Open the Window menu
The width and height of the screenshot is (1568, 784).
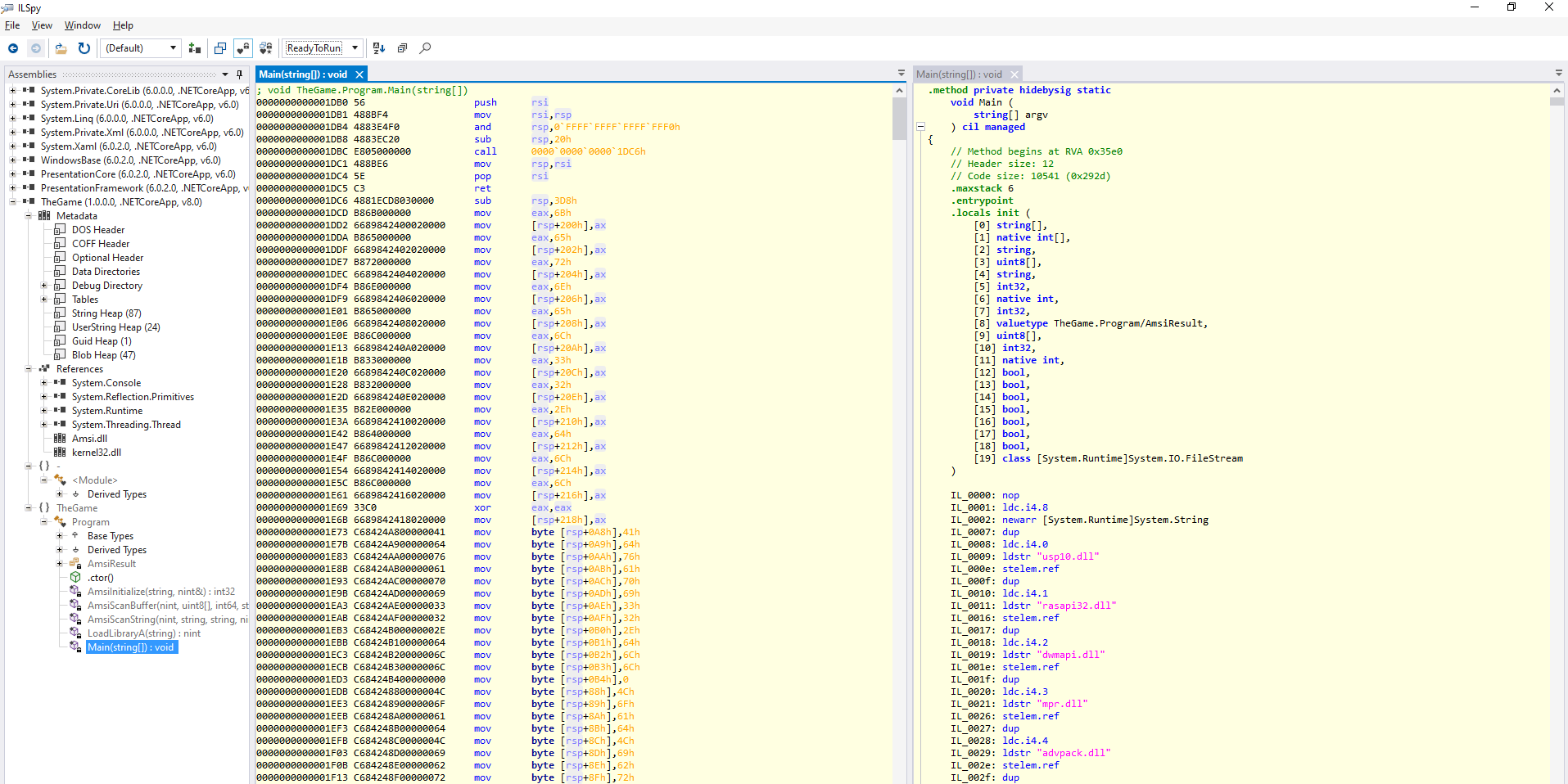click(x=83, y=25)
